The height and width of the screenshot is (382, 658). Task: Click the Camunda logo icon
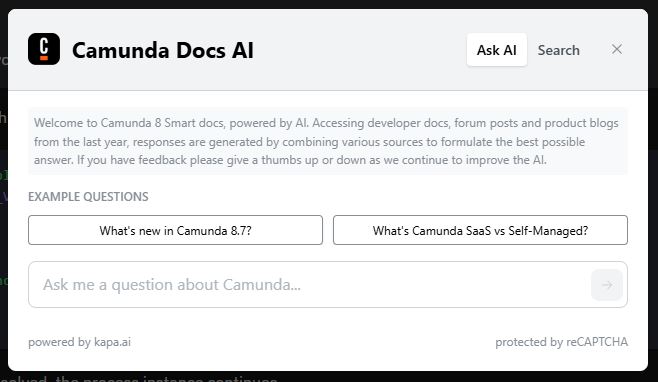pos(44,49)
